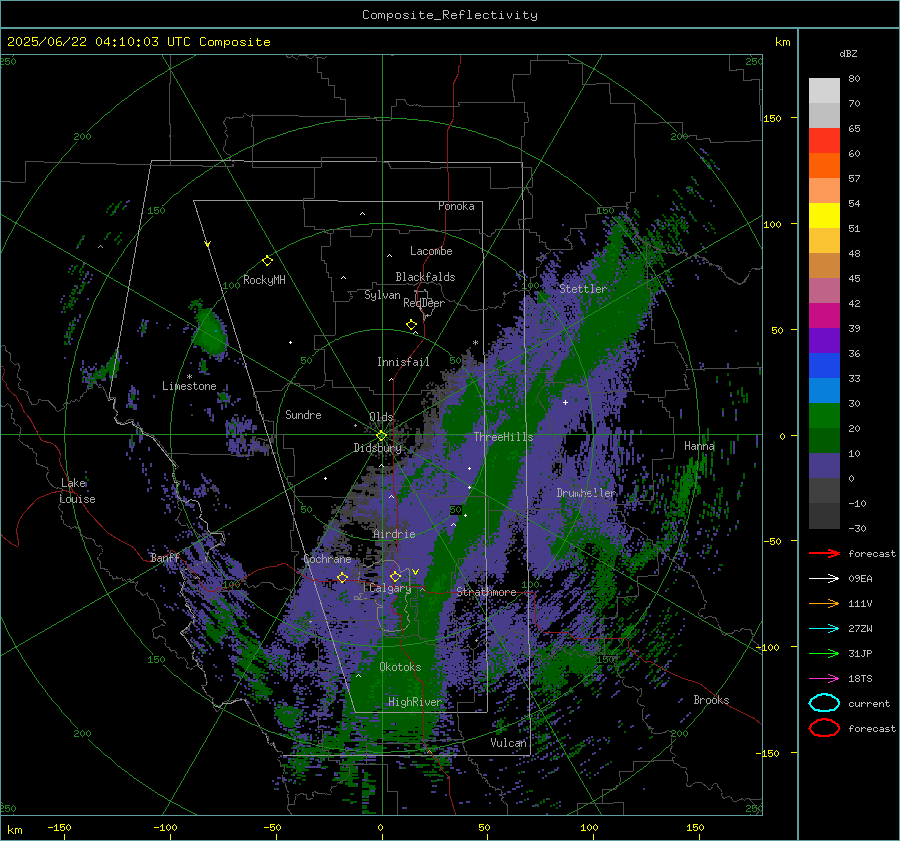This screenshot has height=841, width=900.
Task: Click the cyan 'current' ellipse icon
Action: click(824, 703)
